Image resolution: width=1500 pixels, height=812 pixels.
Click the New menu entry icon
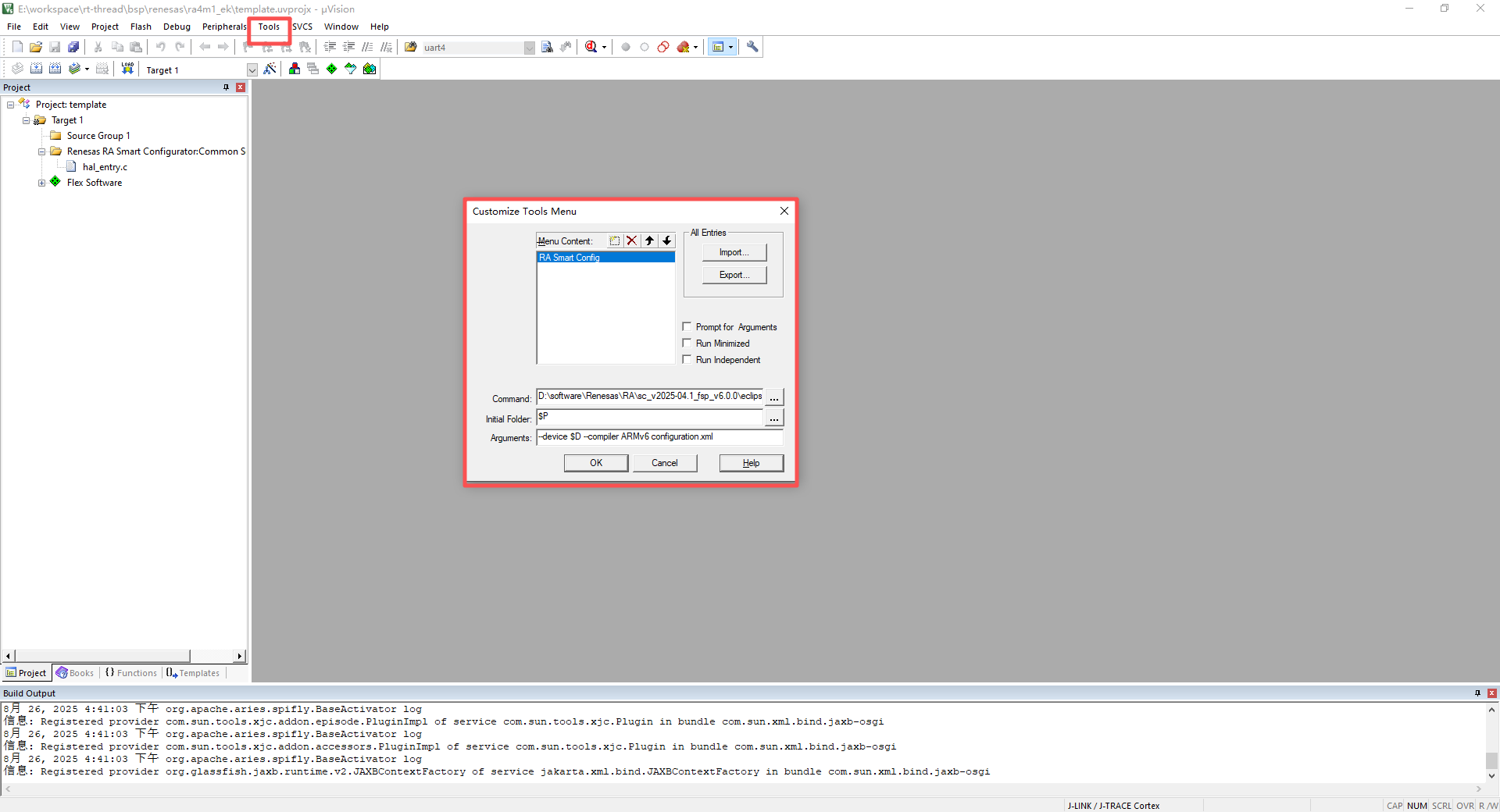pos(615,241)
